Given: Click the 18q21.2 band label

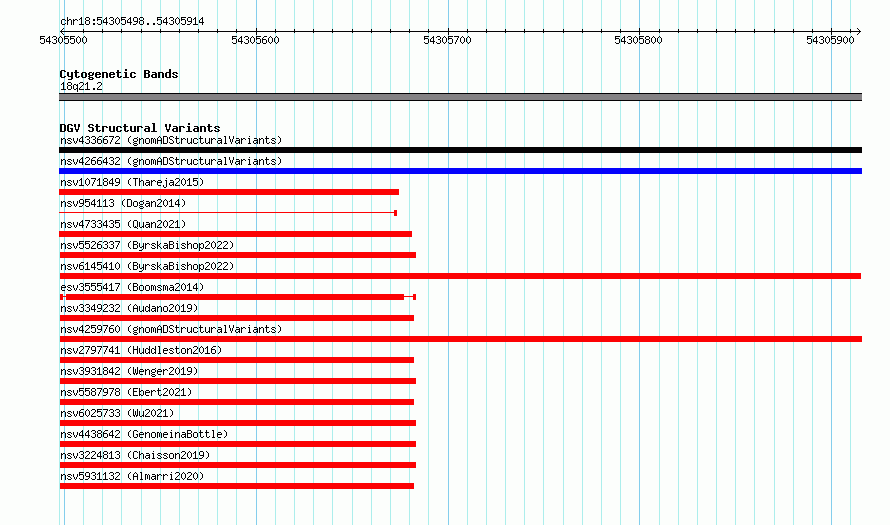Looking at the screenshot, I should (81, 86).
